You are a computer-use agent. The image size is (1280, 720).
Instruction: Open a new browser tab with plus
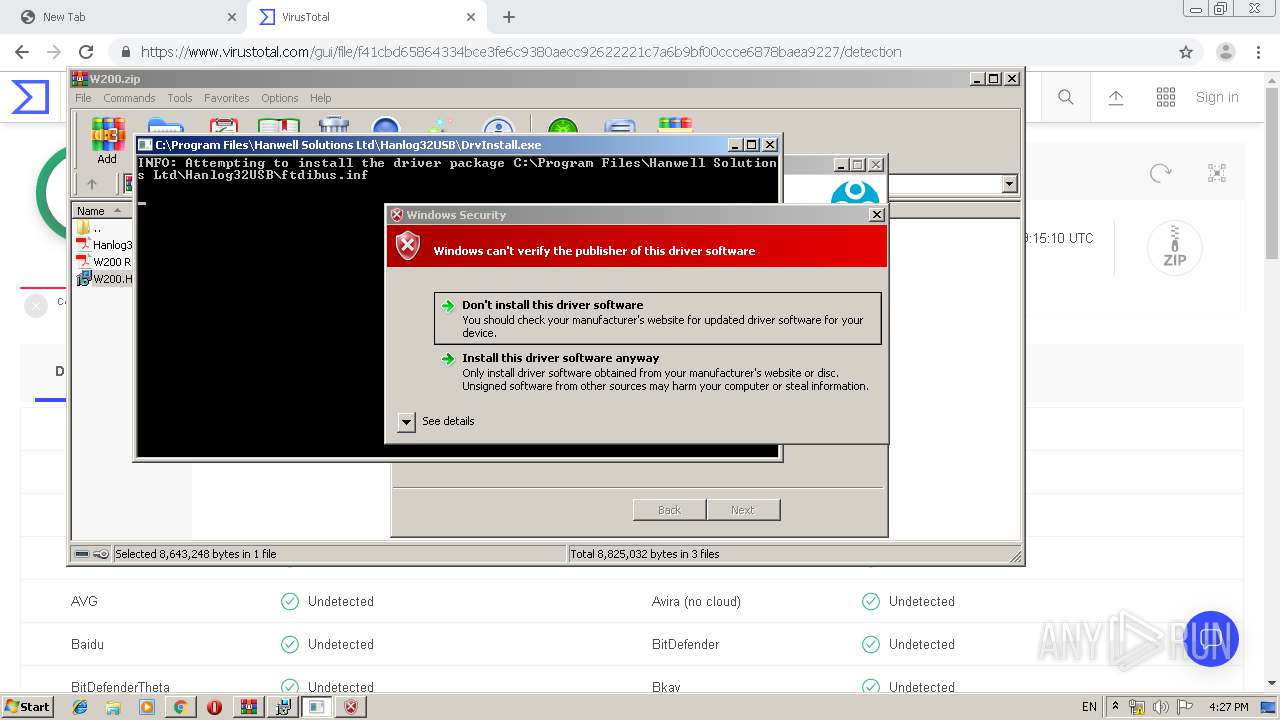[509, 17]
